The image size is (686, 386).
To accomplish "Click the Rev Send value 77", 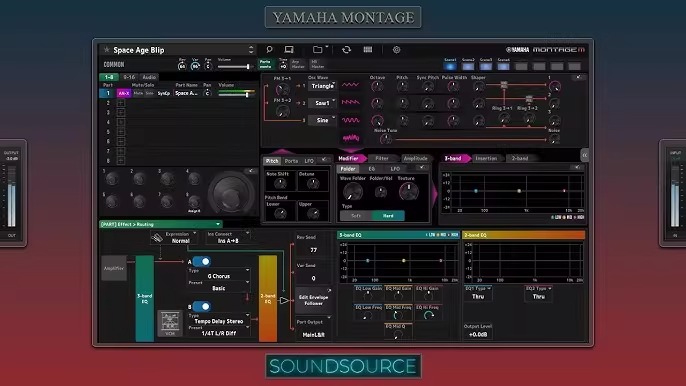I will 313,250.
